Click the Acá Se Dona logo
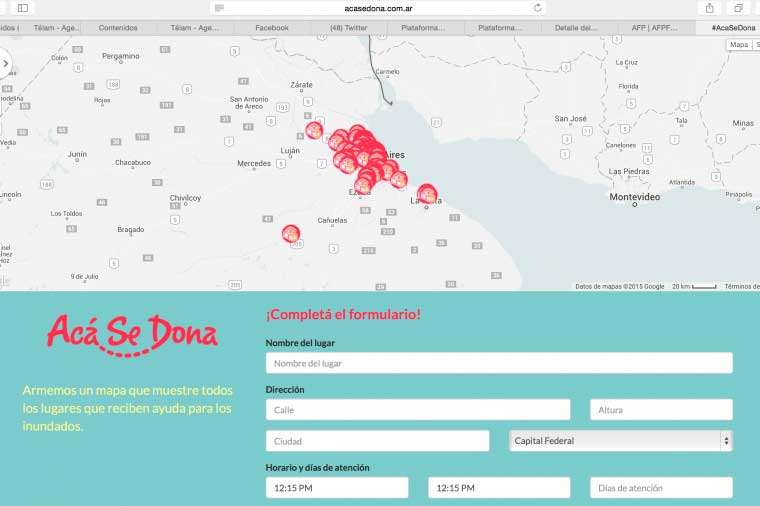Viewport: 760px width, 506px height. (132, 335)
